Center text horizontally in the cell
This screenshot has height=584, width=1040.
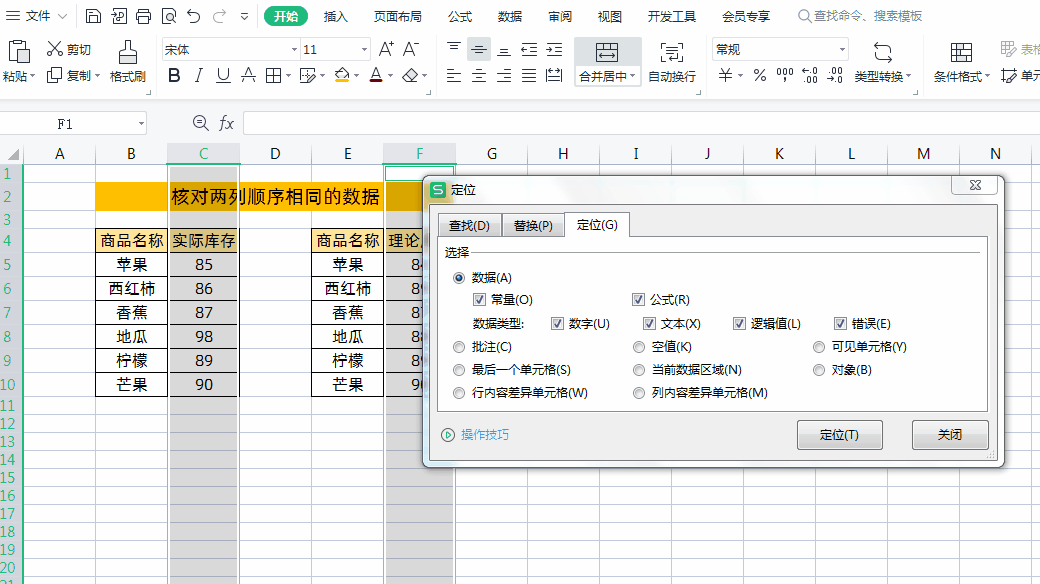478,76
